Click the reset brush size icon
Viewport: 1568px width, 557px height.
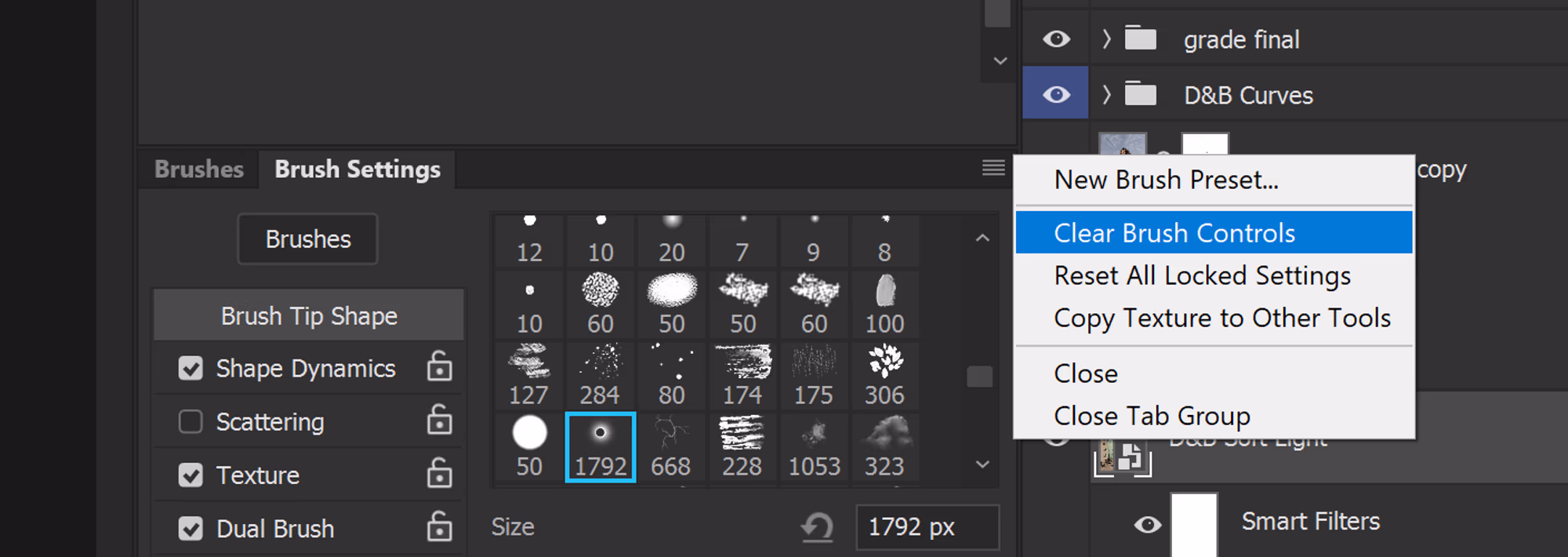(x=818, y=527)
